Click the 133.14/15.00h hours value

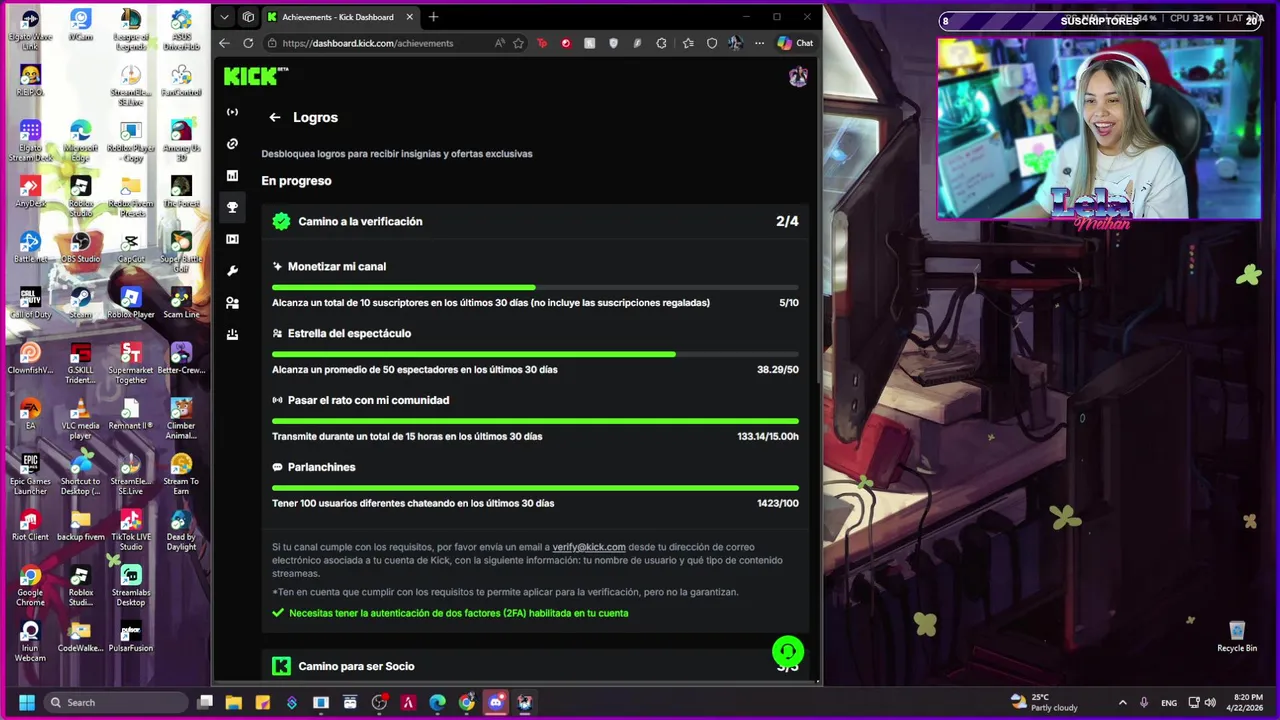tap(767, 437)
